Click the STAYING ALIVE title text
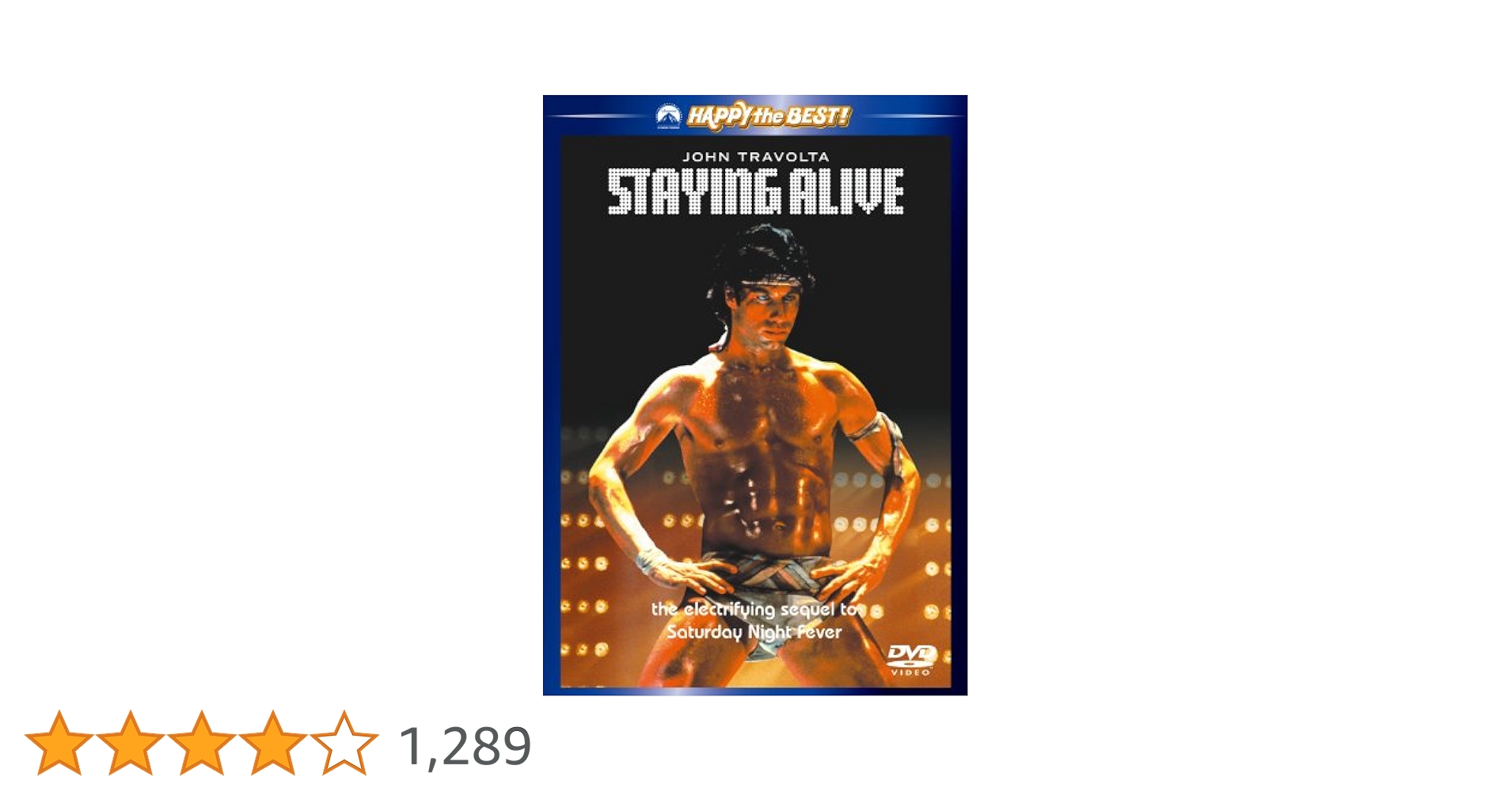Viewport: 1512px width, 792px height. click(755, 191)
